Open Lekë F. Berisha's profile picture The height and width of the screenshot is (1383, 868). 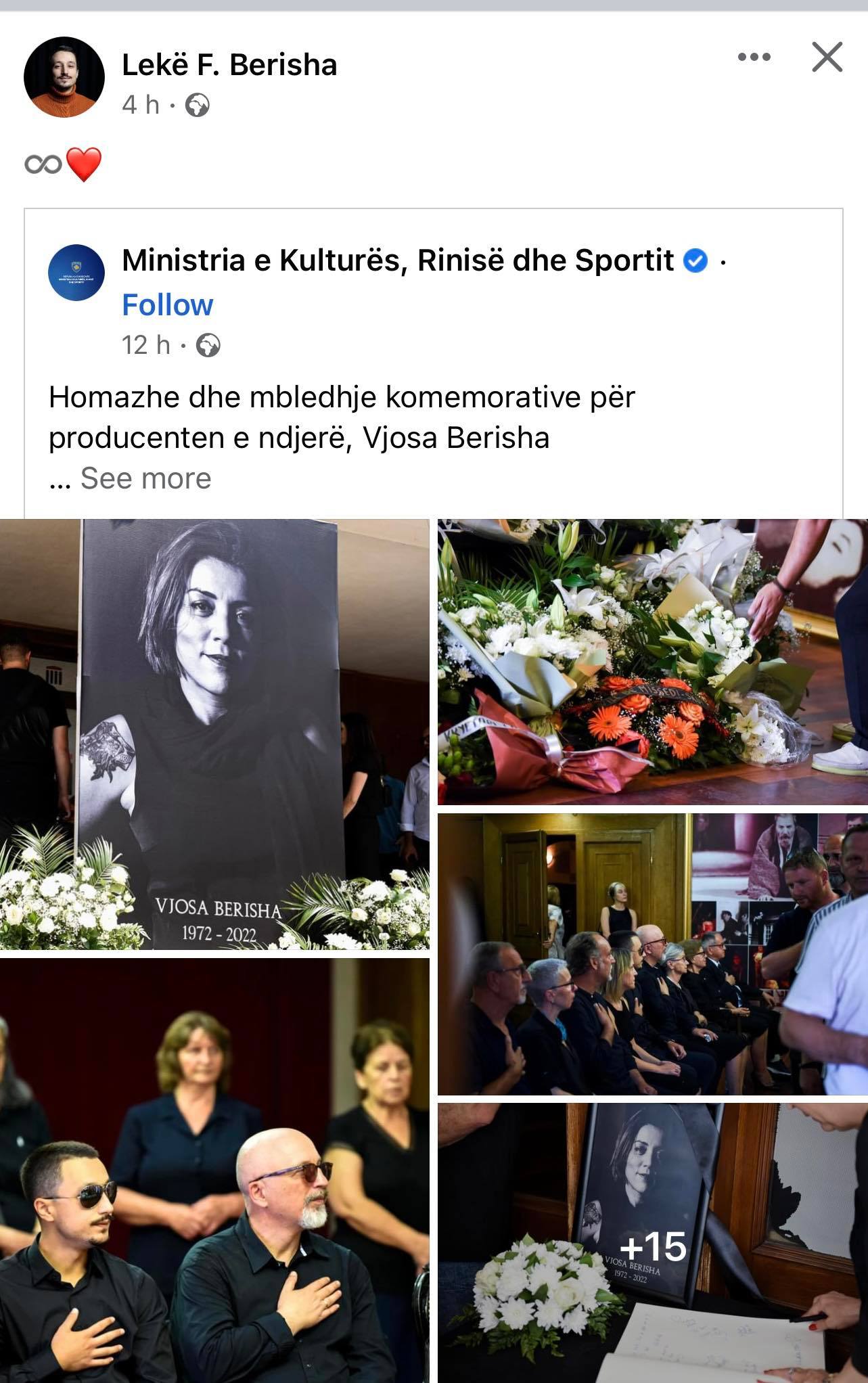tap(64, 77)
